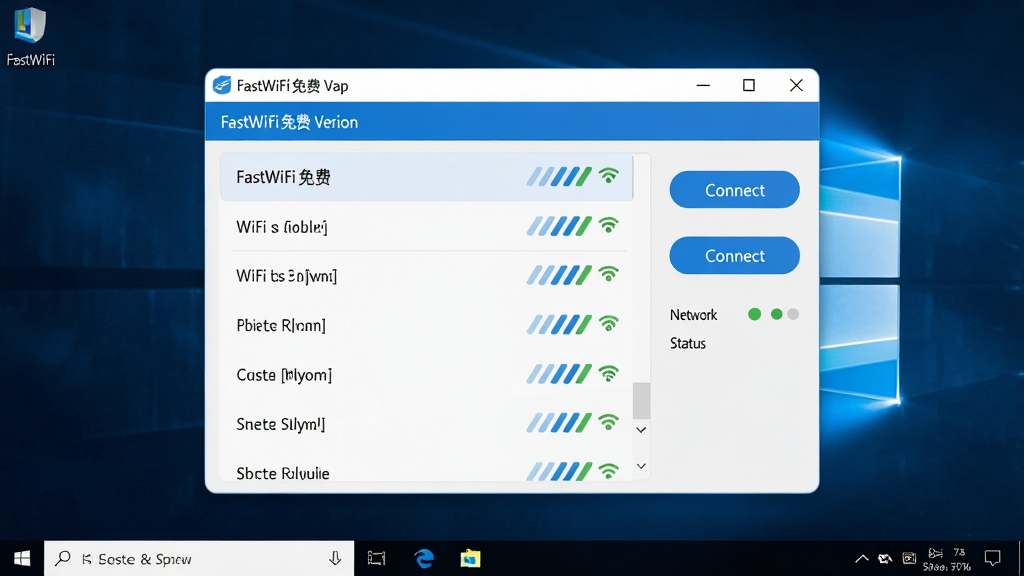Click the lower Connect button

[734, 255]
